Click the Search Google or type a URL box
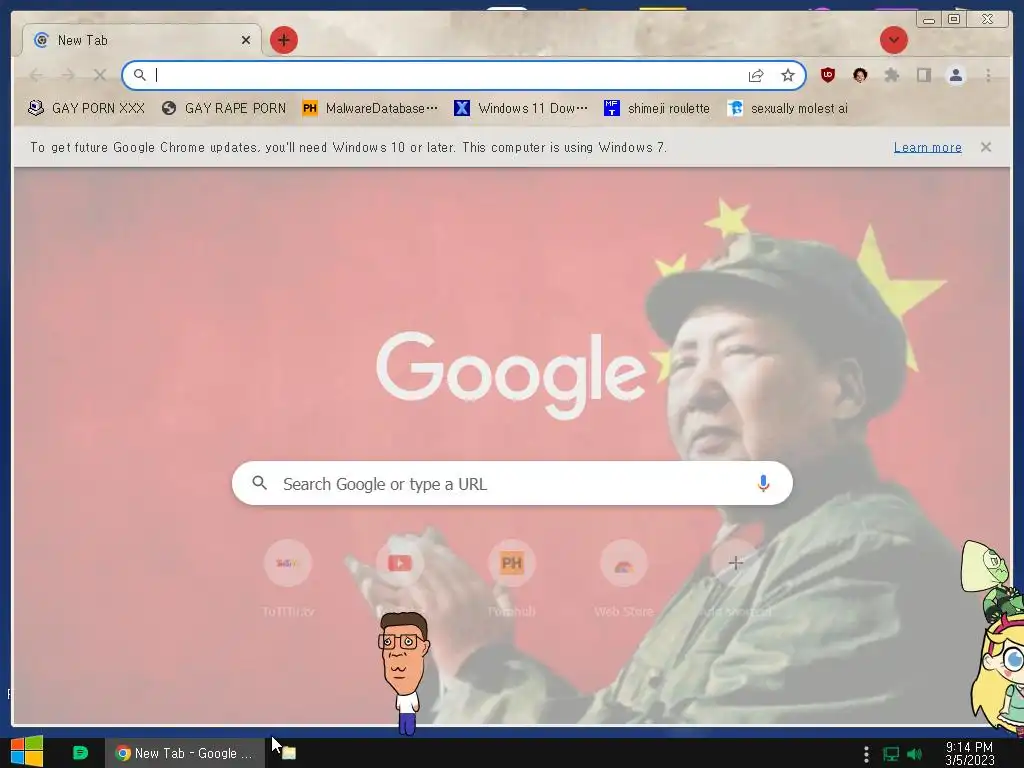 tap(512, 483)
